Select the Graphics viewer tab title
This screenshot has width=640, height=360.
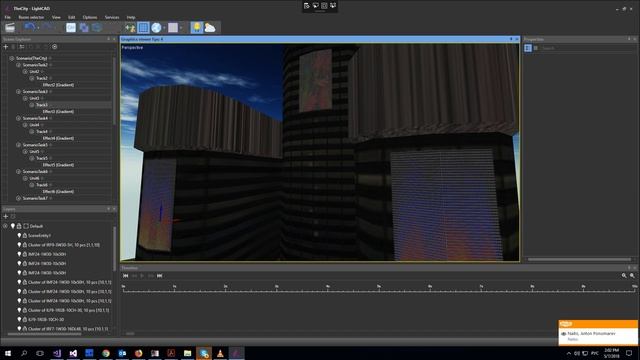[x=142, y=39]
